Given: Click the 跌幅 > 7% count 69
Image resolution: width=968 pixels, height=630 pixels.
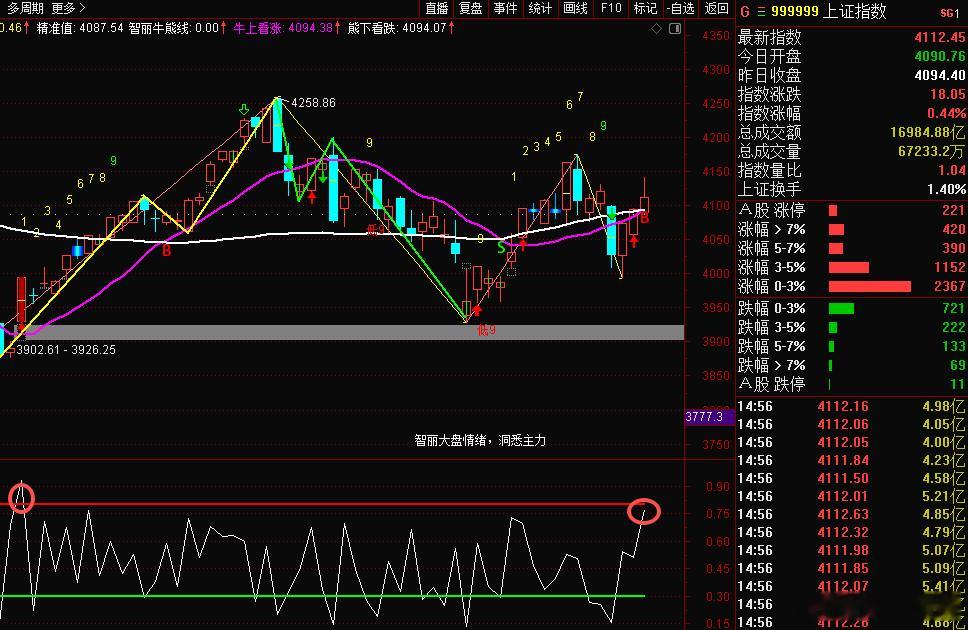Looking at the screenshot, I should click(x=958, y=366).
